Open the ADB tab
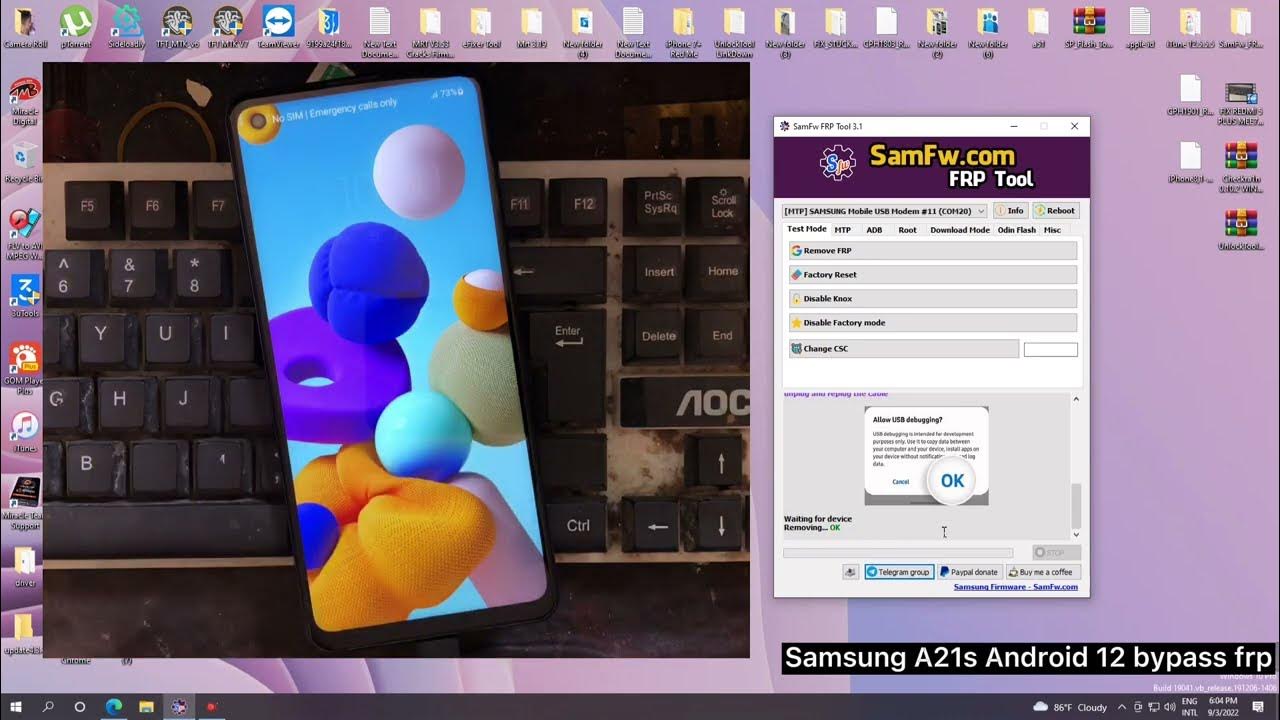Screen dimensions: 1280x720 pos(874,230)
